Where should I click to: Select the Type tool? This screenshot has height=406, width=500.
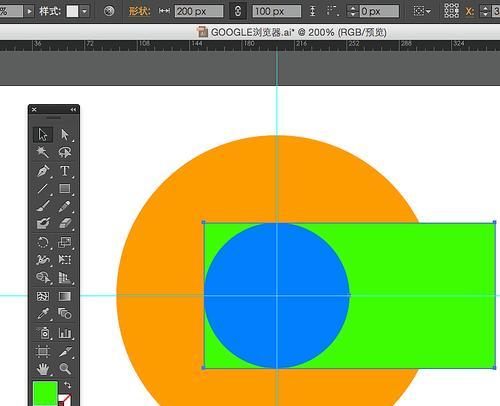pyautogui.click(x=65, y=171)
